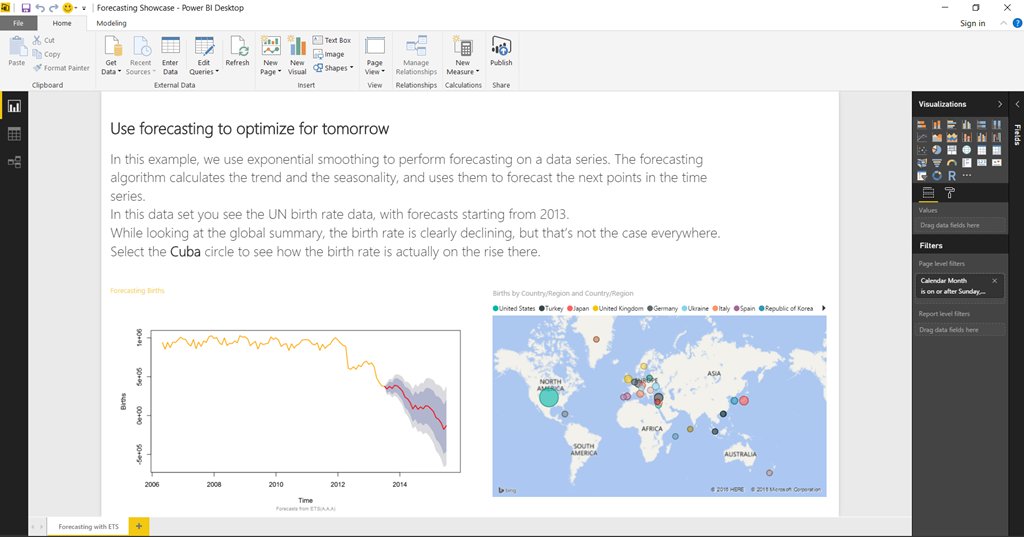Redo the last undone action
1024x537 pixels.
click(54, 8)
